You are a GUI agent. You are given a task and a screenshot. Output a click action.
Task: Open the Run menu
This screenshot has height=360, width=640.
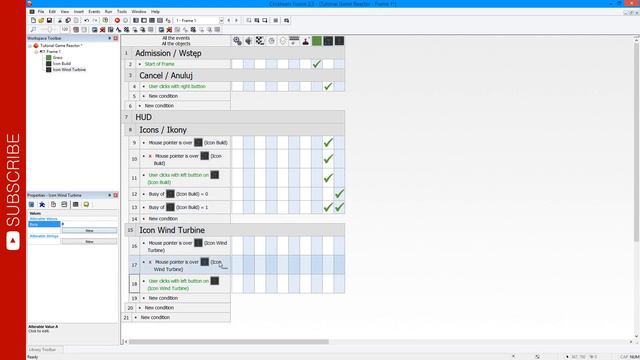pyautogui.click(x=108, y=12)
